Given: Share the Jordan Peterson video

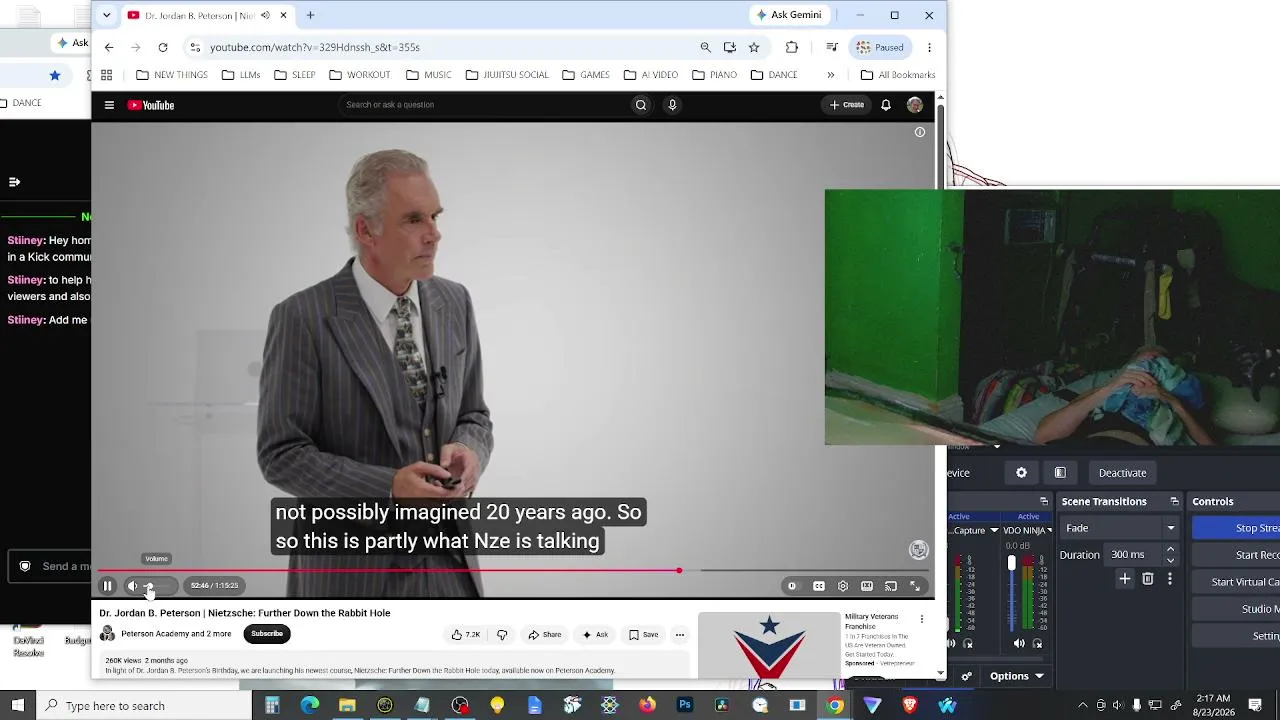Looking at the screenshot, I should tap(546, 635).
